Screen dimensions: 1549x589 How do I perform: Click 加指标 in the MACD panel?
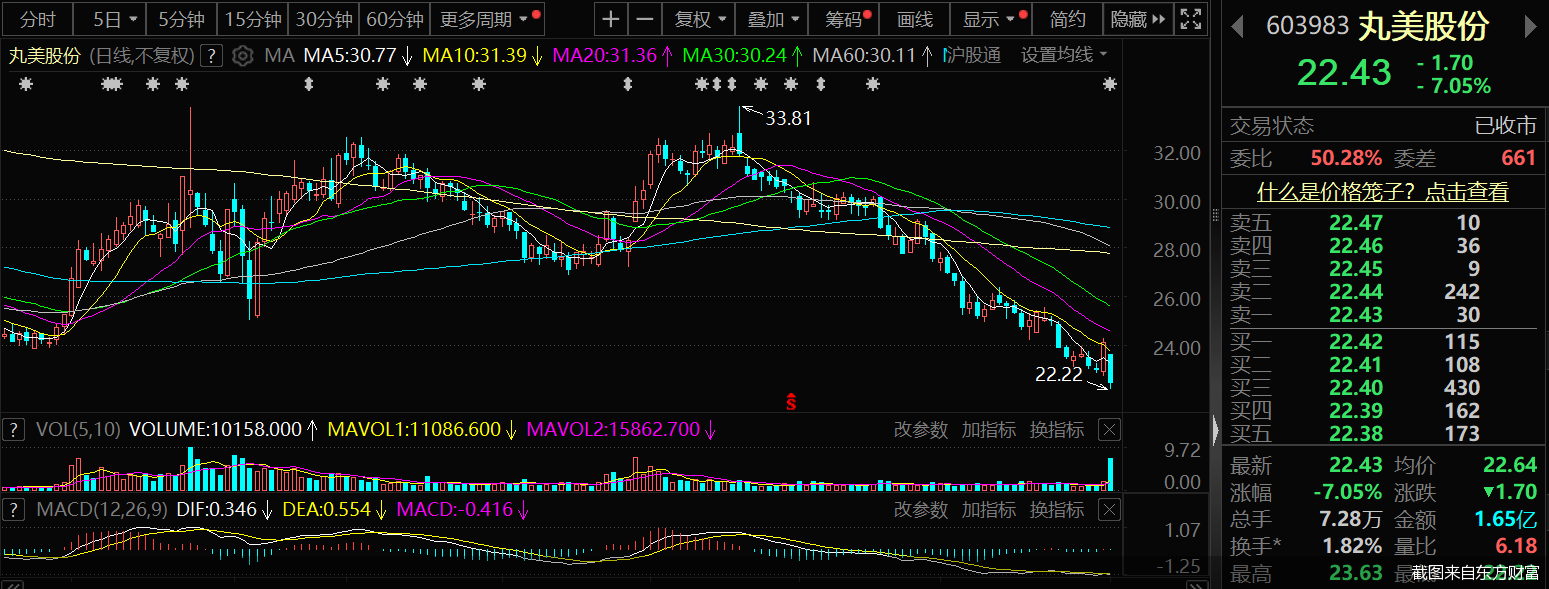[x=989, y=510]
